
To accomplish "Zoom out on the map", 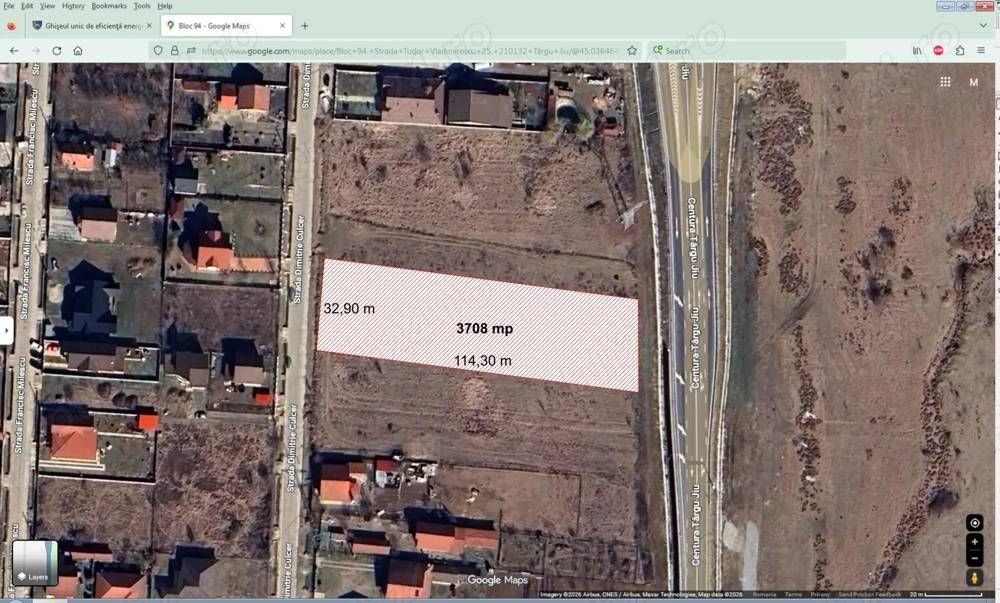I will [974, 558].
